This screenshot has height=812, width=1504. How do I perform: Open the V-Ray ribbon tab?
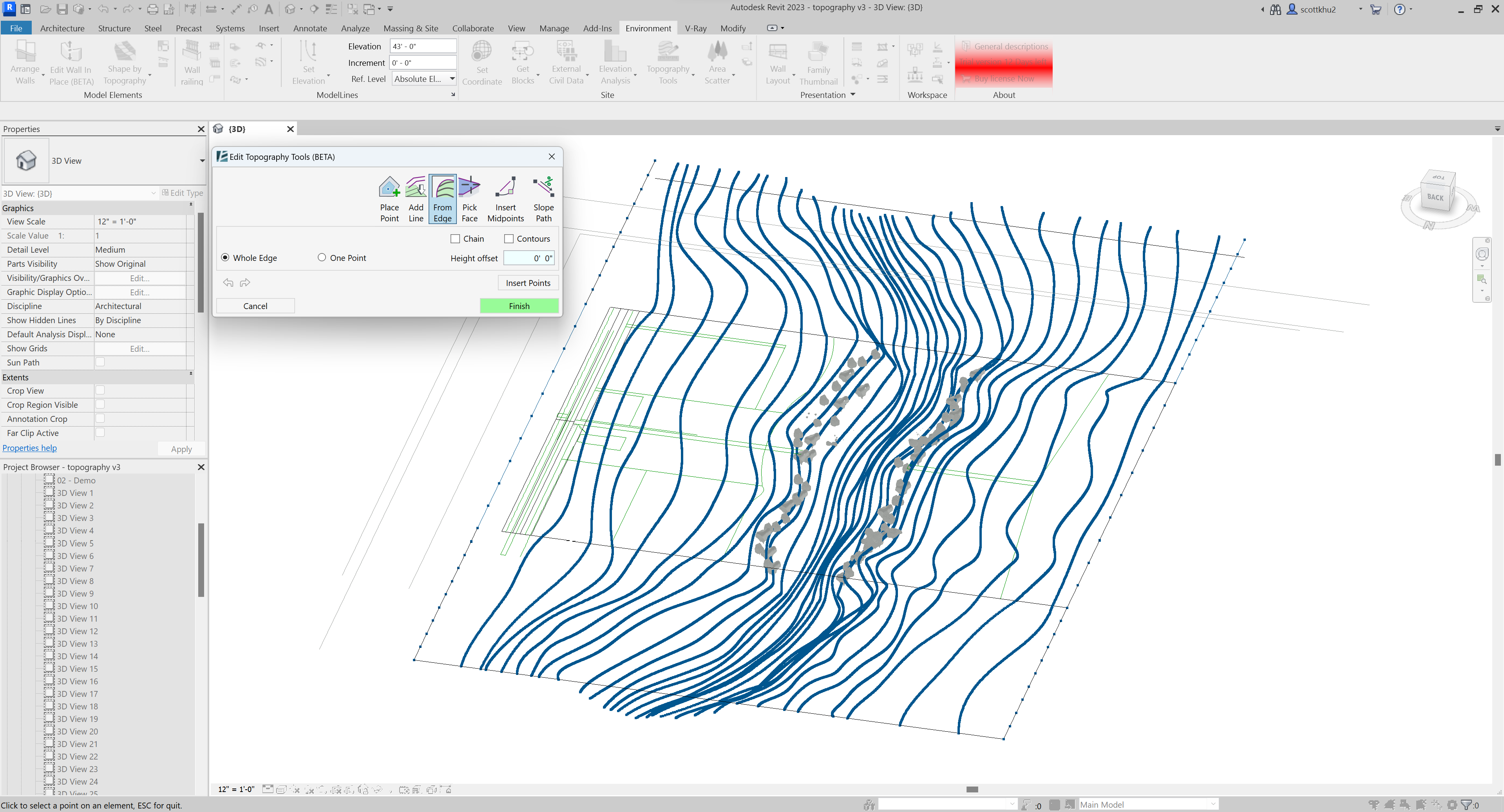695,28
